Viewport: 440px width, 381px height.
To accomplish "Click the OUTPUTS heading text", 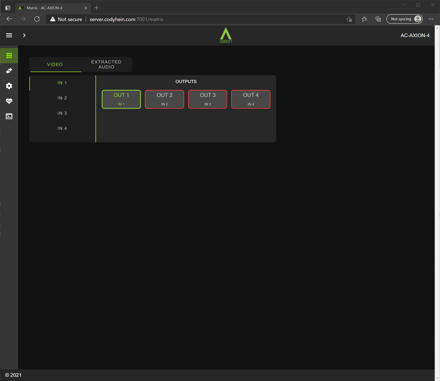I will coord(186,82).
